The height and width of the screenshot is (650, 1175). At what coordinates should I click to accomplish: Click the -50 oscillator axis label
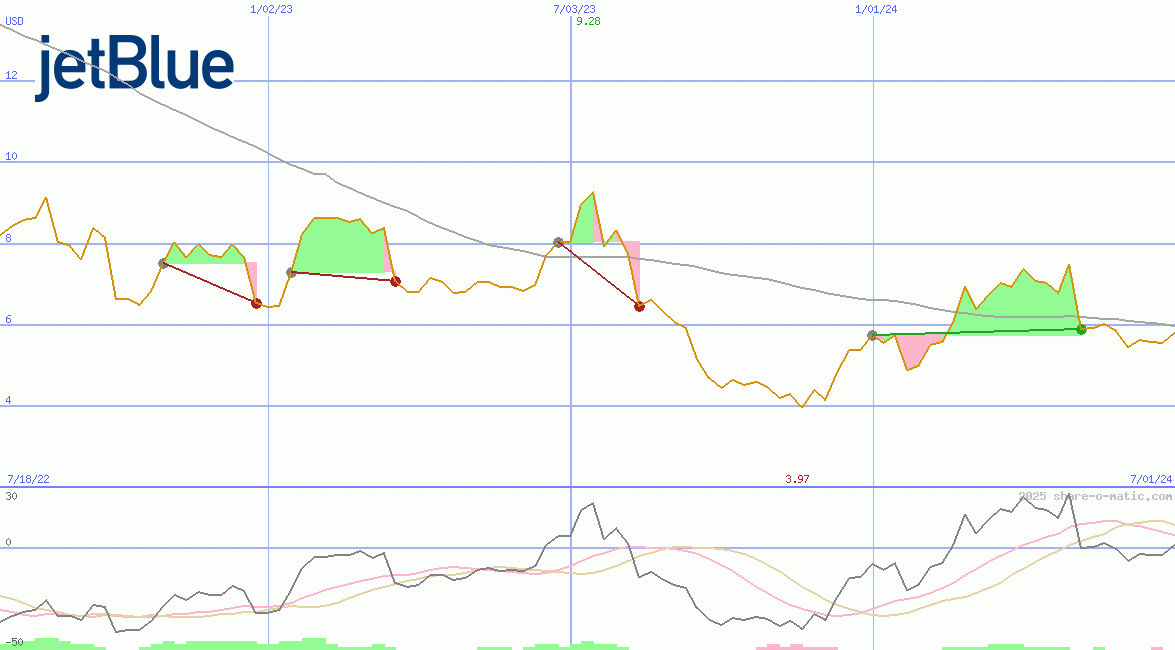14,643
